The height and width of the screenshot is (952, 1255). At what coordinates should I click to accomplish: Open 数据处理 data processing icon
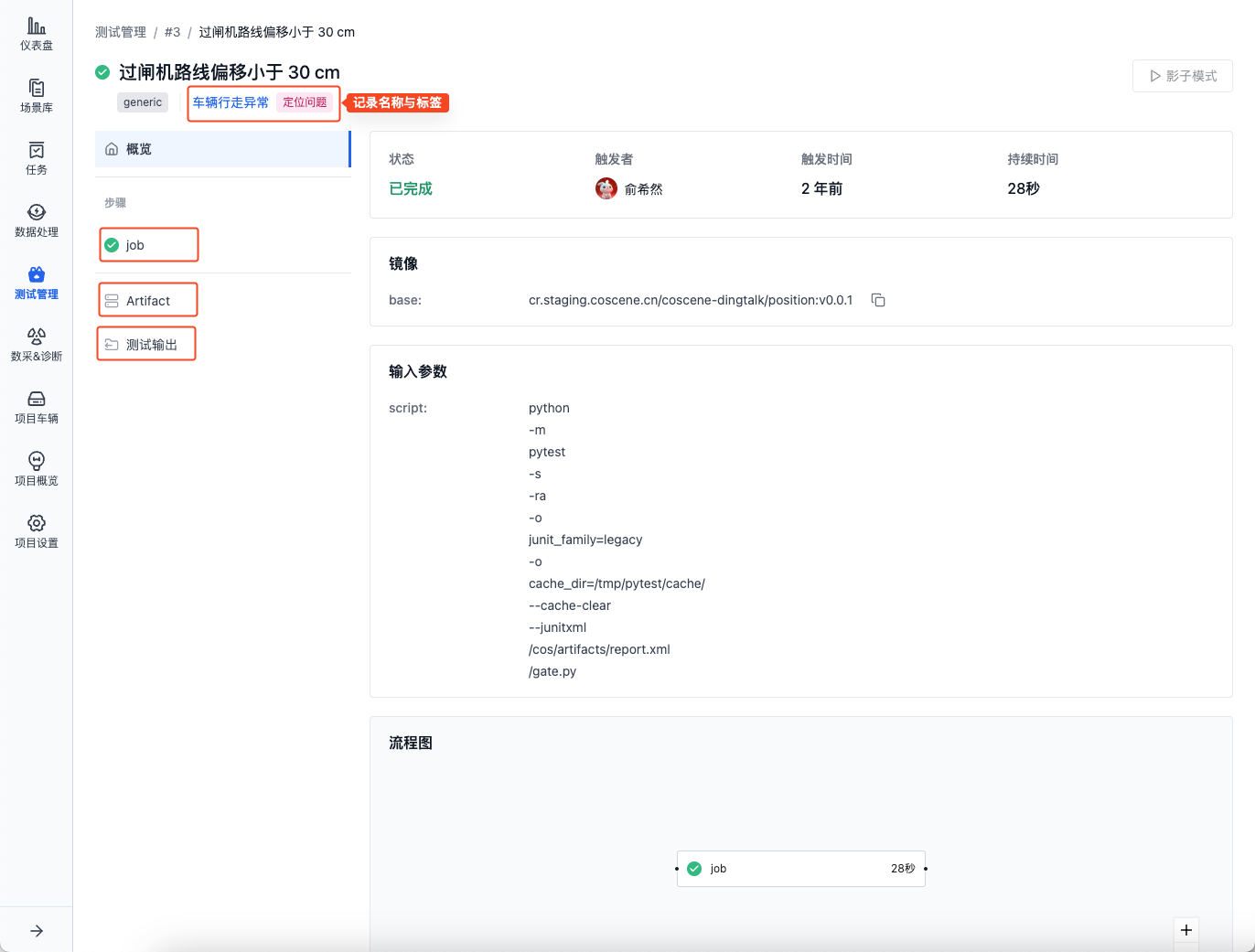[37, 219]
